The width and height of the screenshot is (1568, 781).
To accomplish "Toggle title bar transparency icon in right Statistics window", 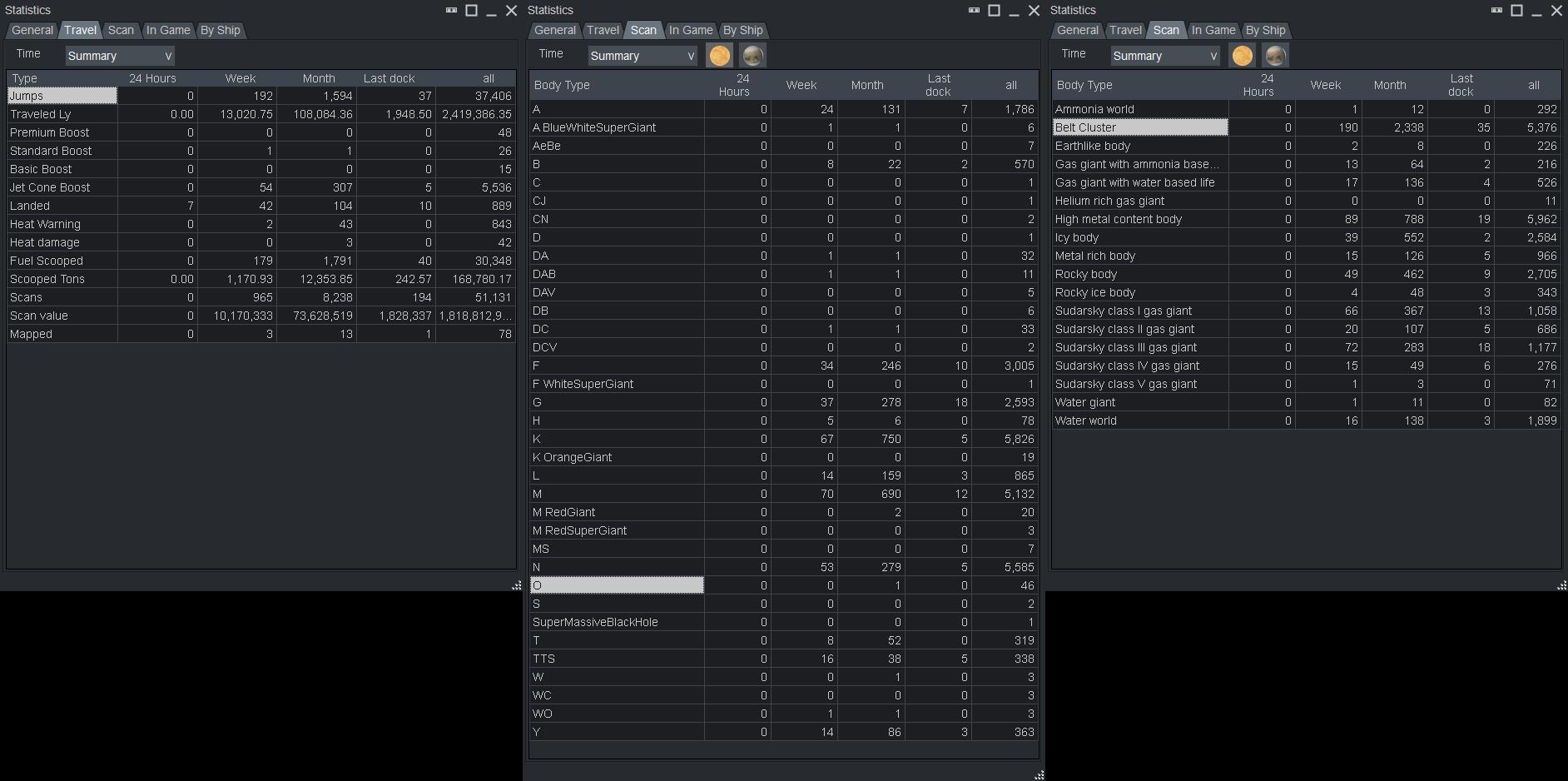I will pyautogui.click(x=1496, y=10).
